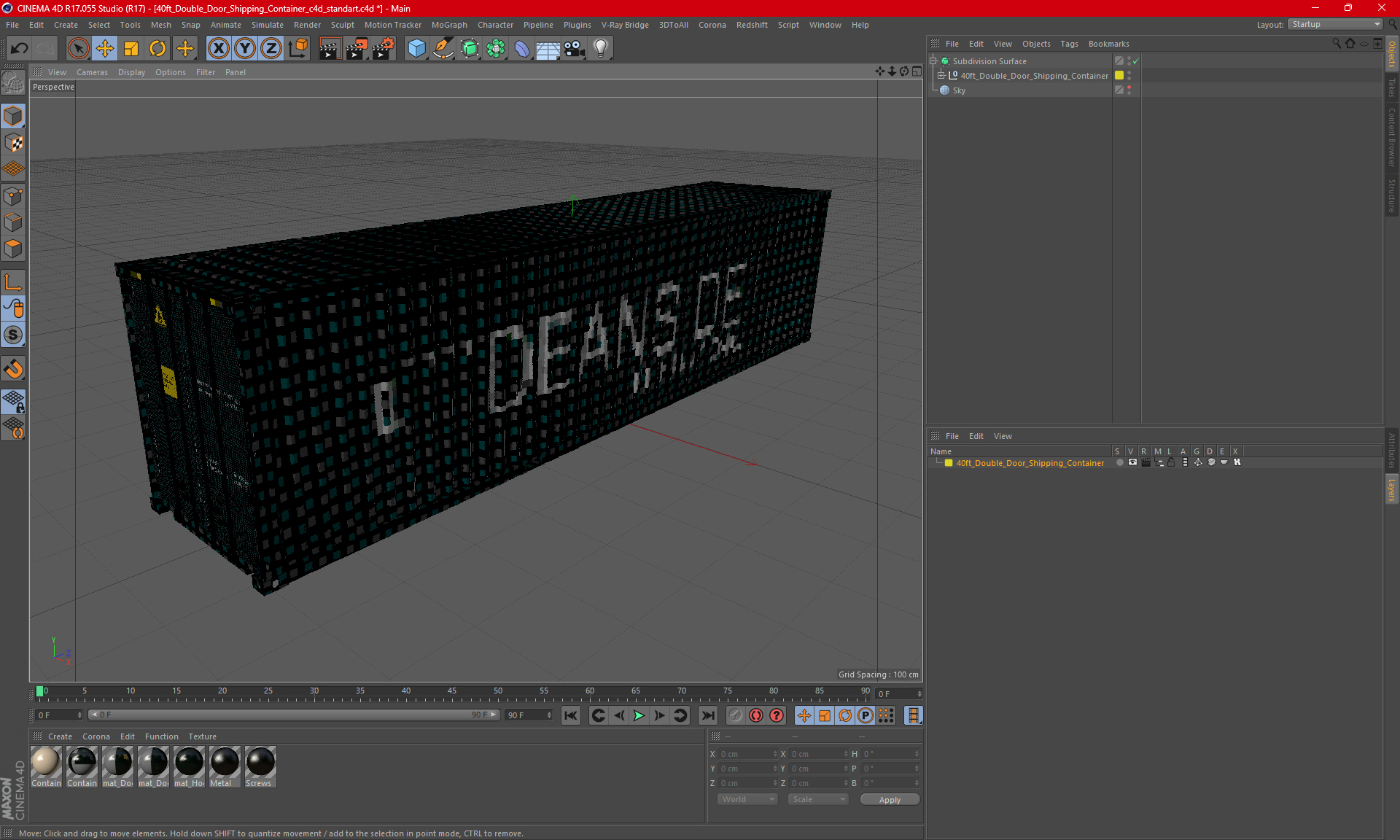1400x840 pixels.
Task: Select the Screws material thumbnail
Action: 260,766
